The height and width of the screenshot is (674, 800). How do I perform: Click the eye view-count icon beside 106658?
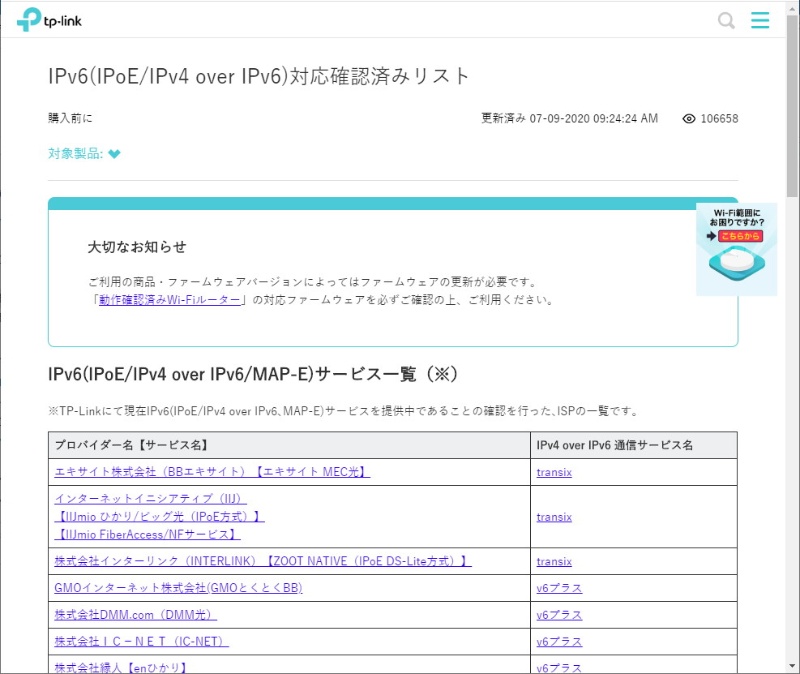689,118
